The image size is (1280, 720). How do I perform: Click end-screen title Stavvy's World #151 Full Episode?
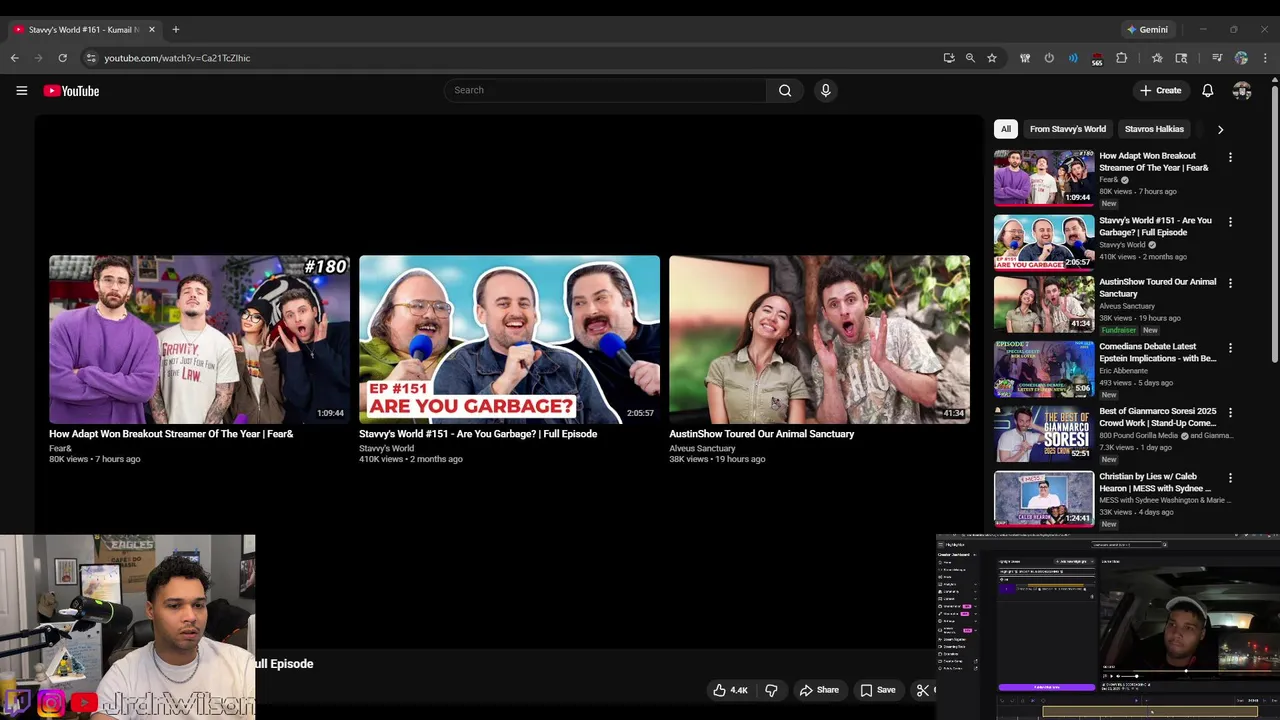point(478,434)
